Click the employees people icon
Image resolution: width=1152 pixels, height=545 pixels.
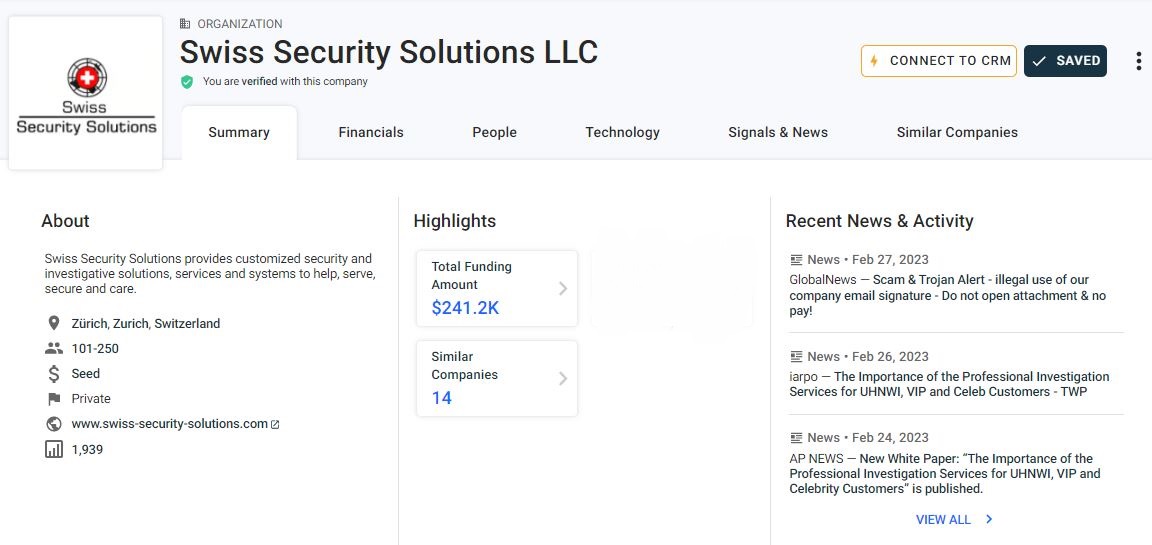tap(54, 348)
